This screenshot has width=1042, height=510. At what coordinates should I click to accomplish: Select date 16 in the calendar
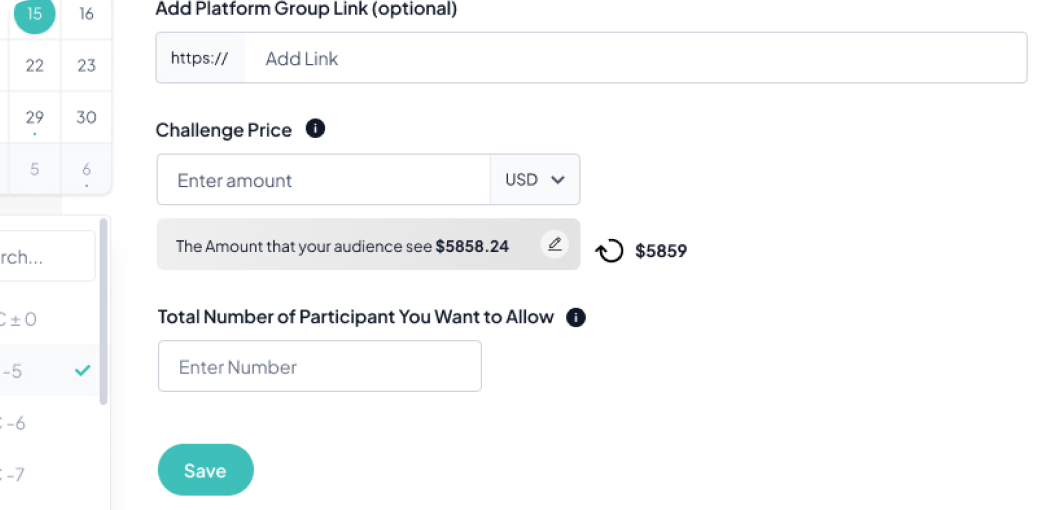[x=86, y=14]
